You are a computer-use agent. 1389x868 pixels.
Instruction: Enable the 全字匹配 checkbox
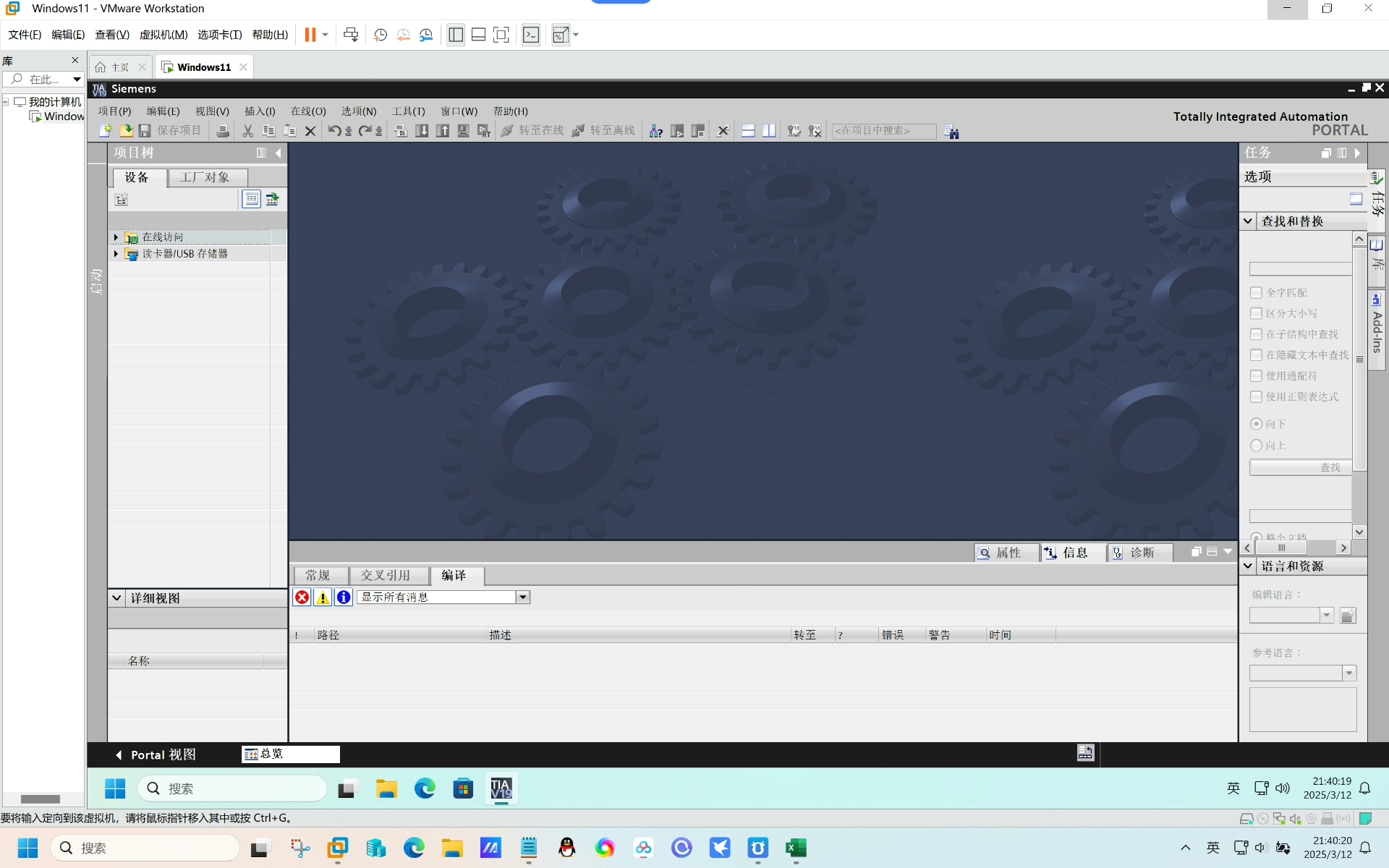point(1257,292)
